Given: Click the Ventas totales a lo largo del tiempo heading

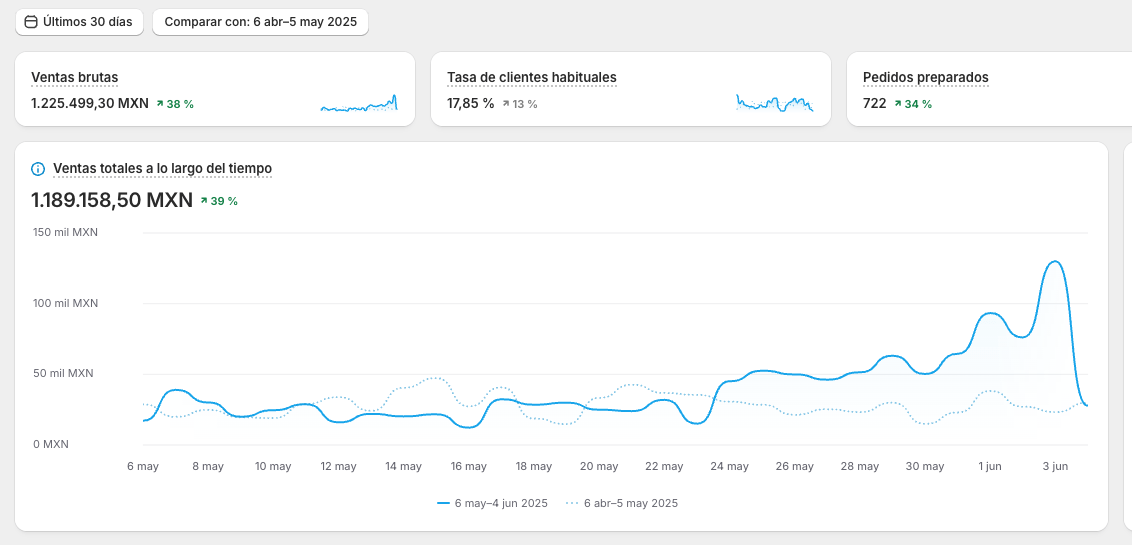Looking at the screenshot, I should 162,169.
